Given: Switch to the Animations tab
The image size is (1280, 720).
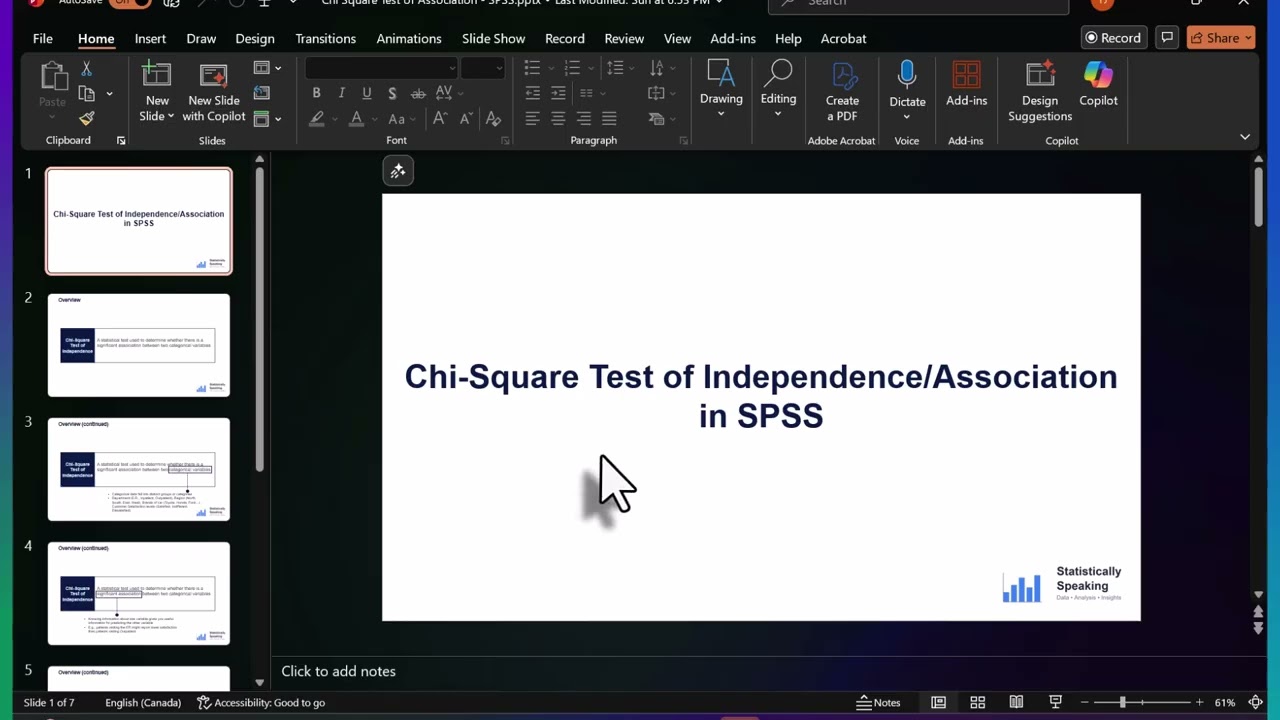Looking at the screenshot, I should [x=409, y=38].
